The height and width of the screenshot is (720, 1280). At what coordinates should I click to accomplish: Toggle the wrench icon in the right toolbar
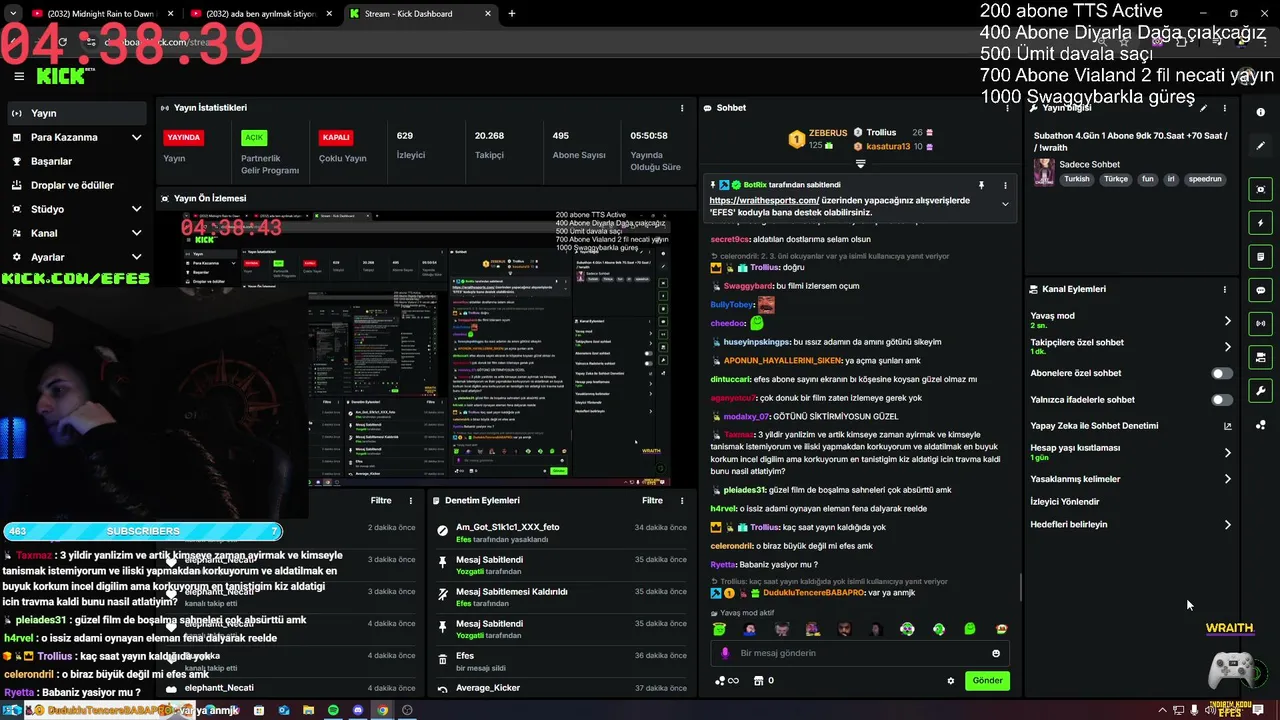coord(1261,391)
